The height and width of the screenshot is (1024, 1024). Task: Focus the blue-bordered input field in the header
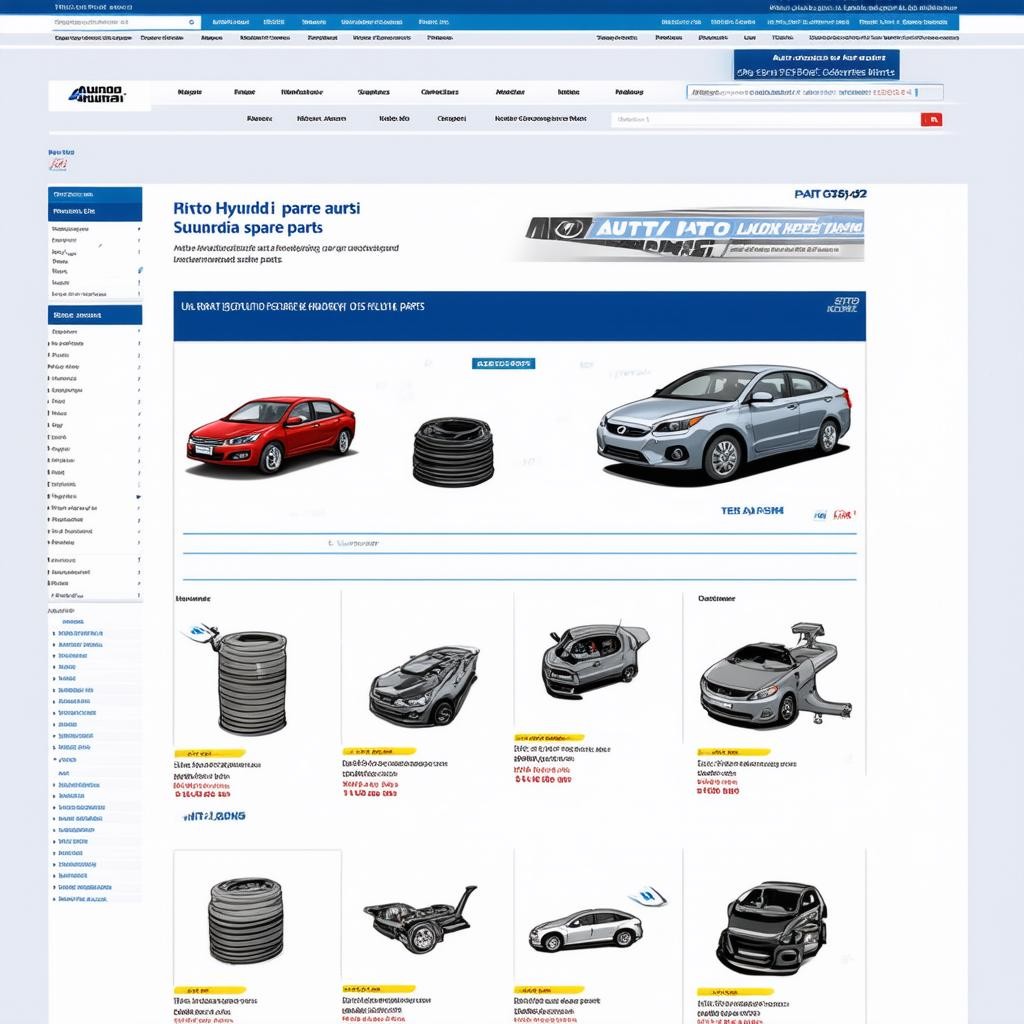[x=814, y=93]
